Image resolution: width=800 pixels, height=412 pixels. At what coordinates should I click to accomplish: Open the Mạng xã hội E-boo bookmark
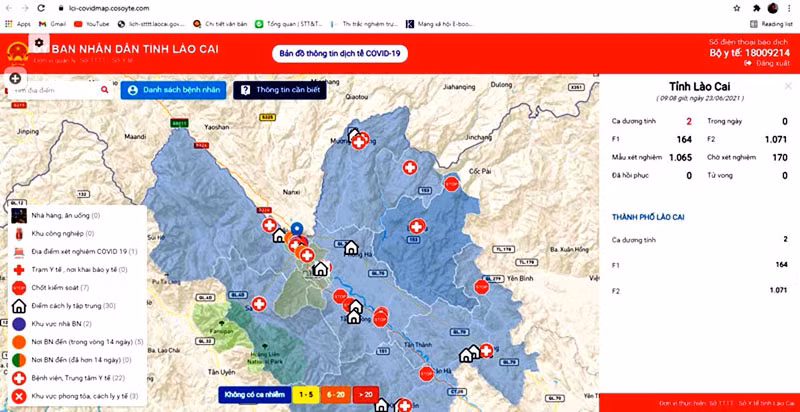440,24
